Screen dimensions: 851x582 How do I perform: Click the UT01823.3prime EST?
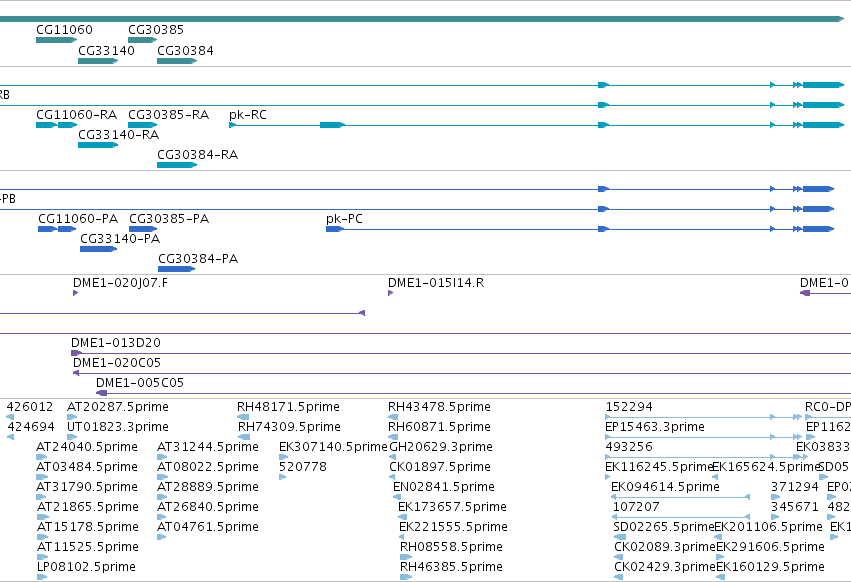(x=72, y=437)
